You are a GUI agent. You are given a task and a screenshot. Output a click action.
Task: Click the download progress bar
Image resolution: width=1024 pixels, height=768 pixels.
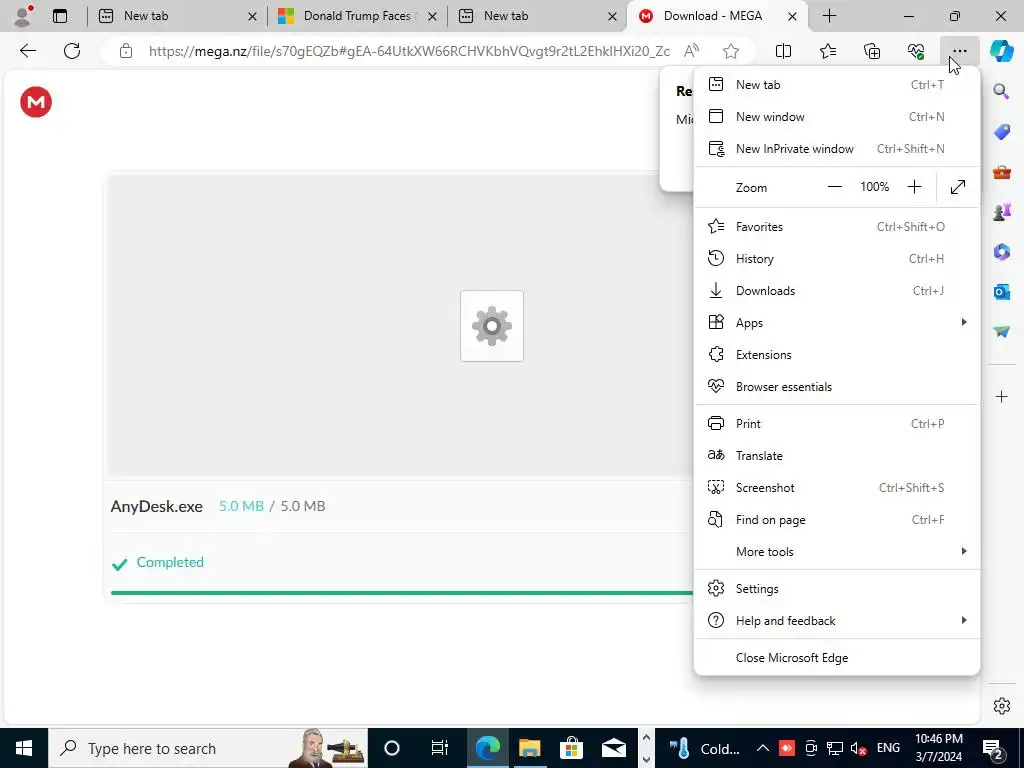401,593
